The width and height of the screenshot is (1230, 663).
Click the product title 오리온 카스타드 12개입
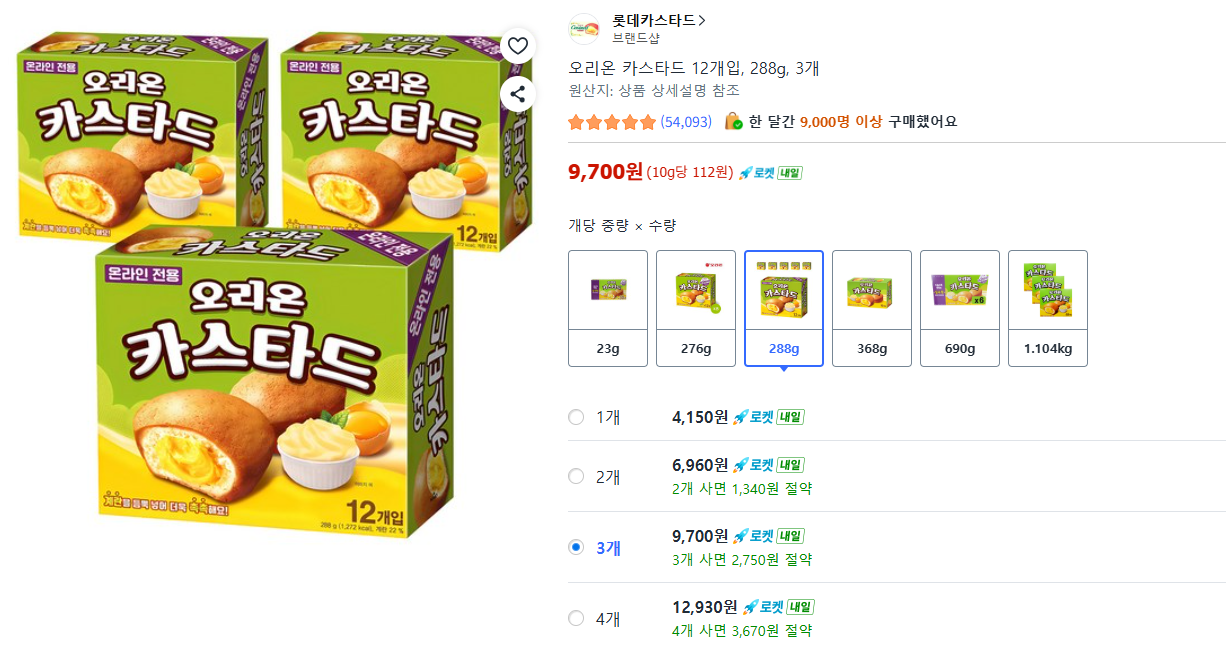click(x=693, y=68)
